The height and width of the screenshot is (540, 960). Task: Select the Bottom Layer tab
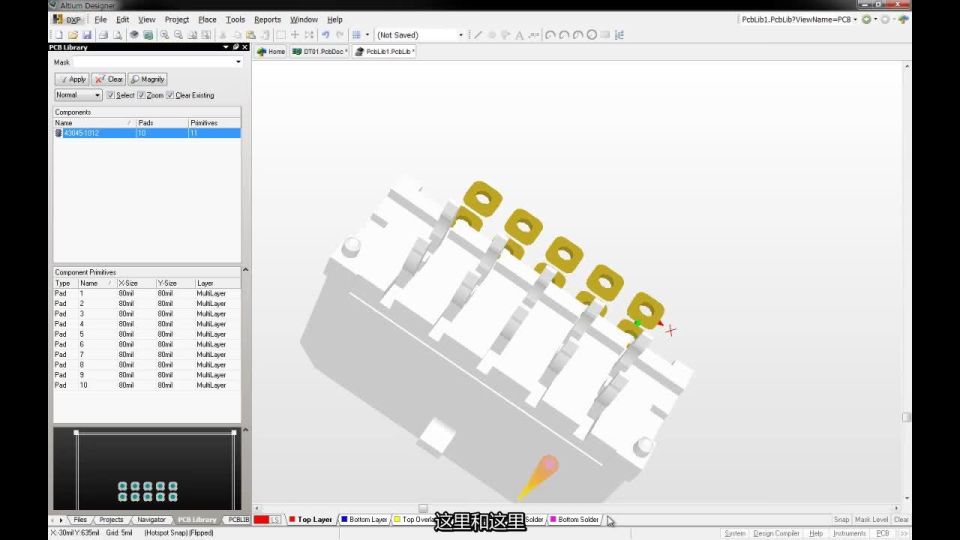[364, 519]
